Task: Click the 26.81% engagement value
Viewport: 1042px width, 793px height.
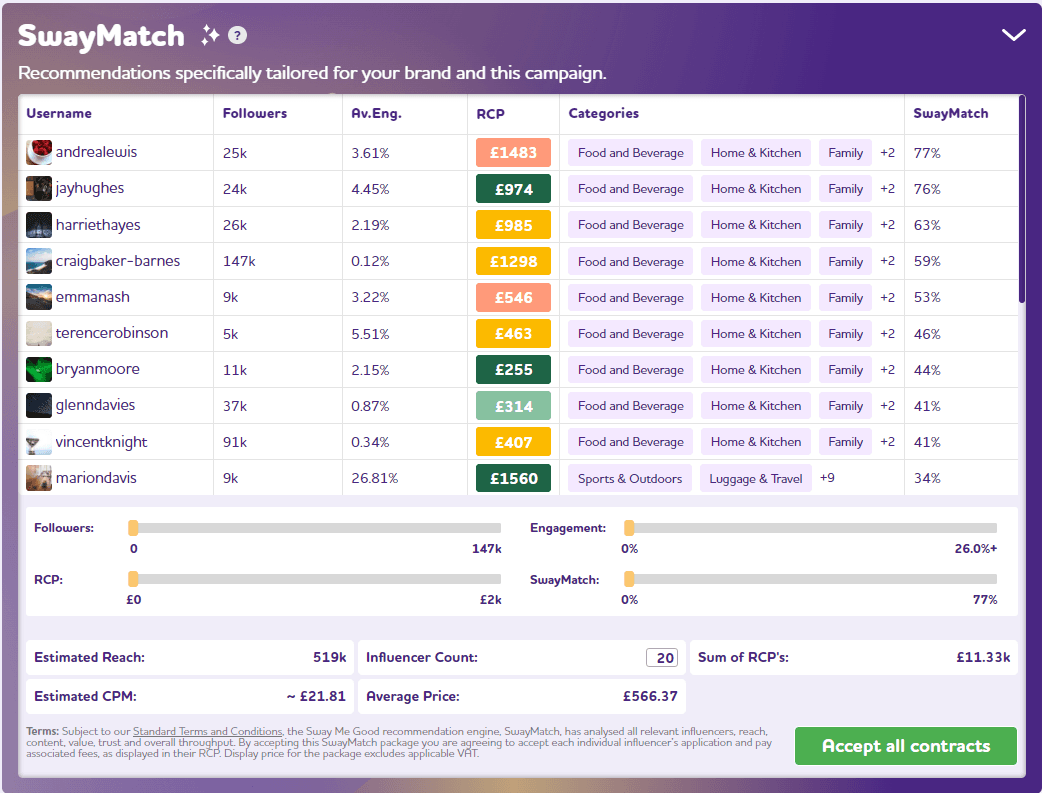Action: [x=375, y=478]
